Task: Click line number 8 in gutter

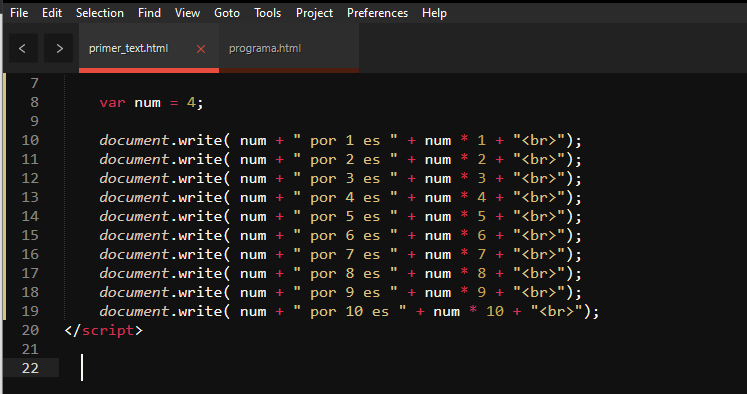Action: point(34,102)
